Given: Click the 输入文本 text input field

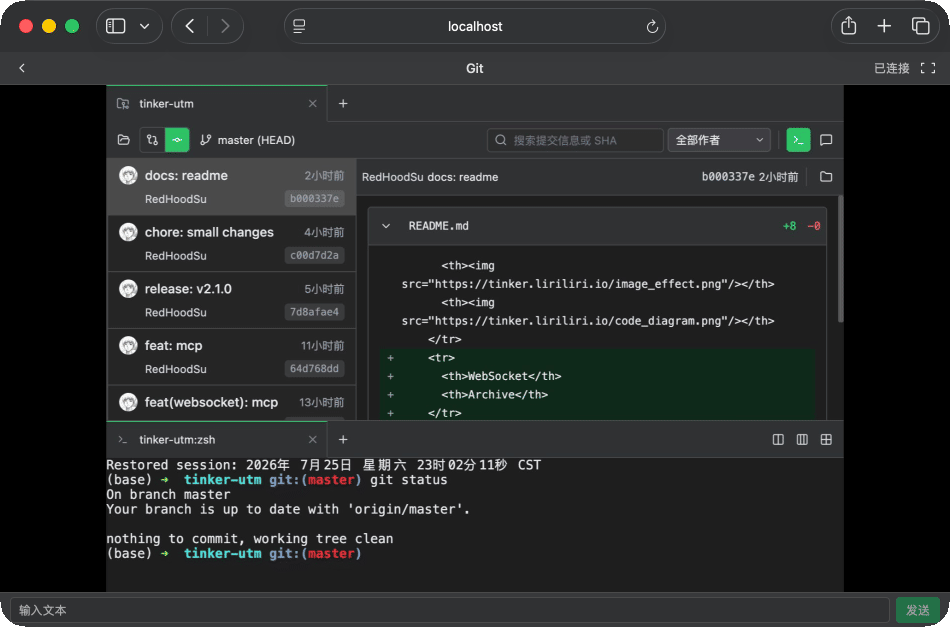Looking at the screenshot, I should coord(450,610).
